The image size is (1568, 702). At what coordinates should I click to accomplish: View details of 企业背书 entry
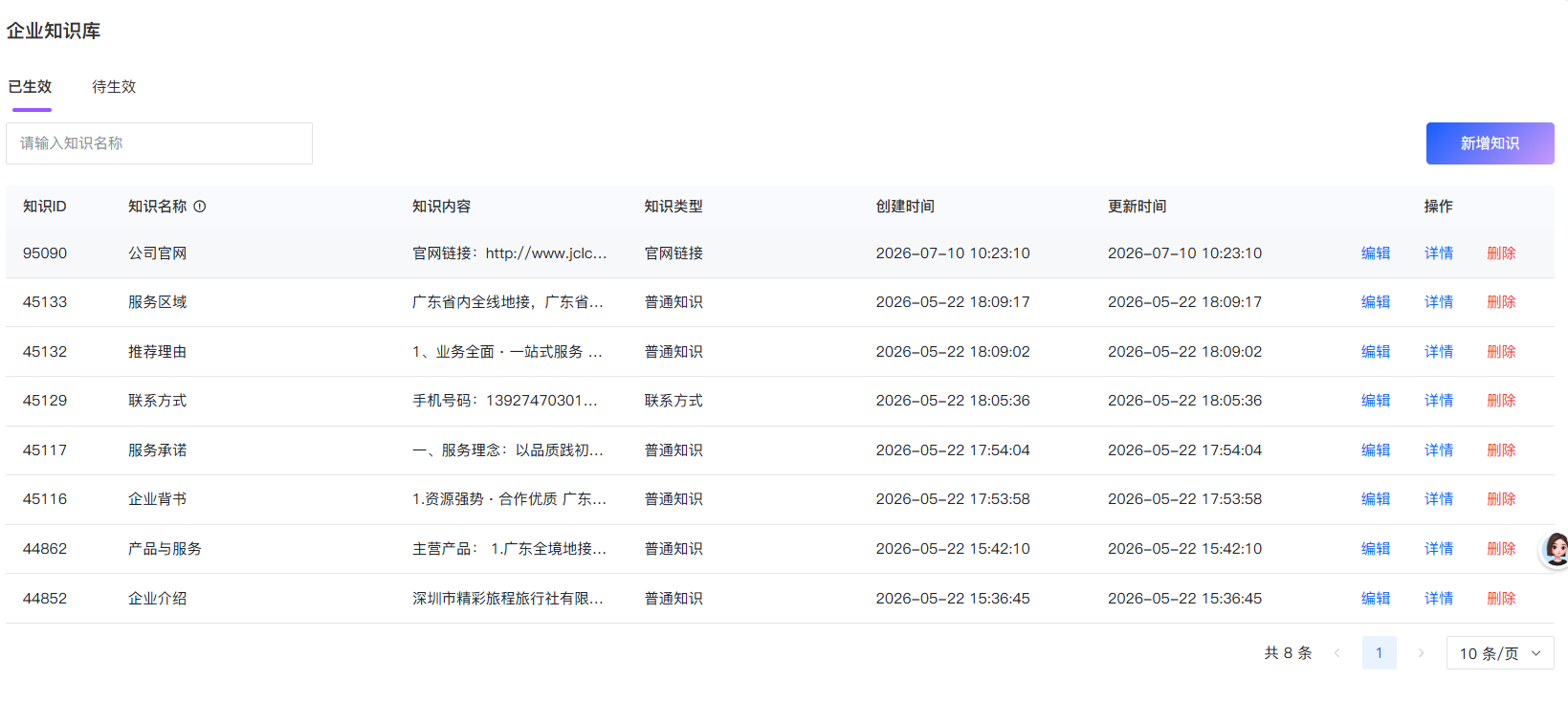coord(1439,499)
